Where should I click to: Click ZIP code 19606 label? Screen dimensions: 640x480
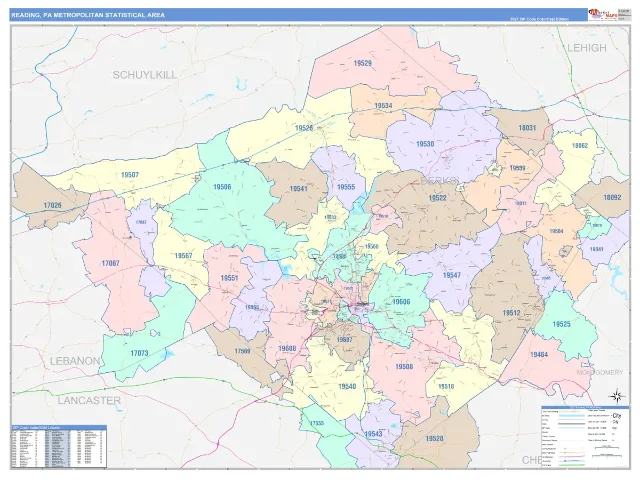click(401, 302)
